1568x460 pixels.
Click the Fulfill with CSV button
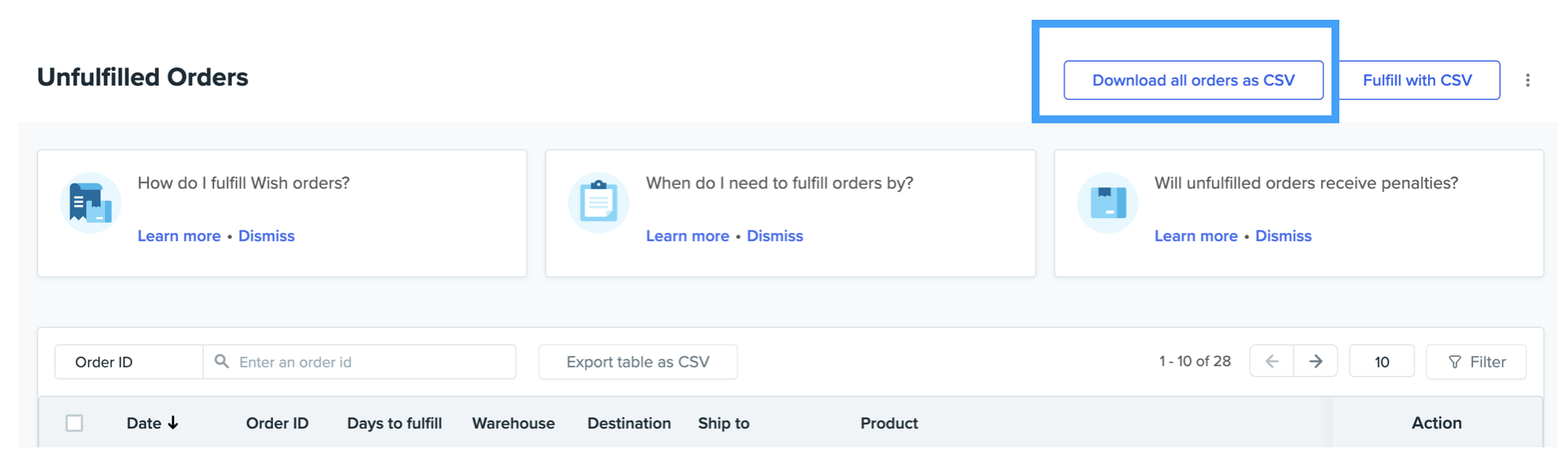tap(1417, 80)
